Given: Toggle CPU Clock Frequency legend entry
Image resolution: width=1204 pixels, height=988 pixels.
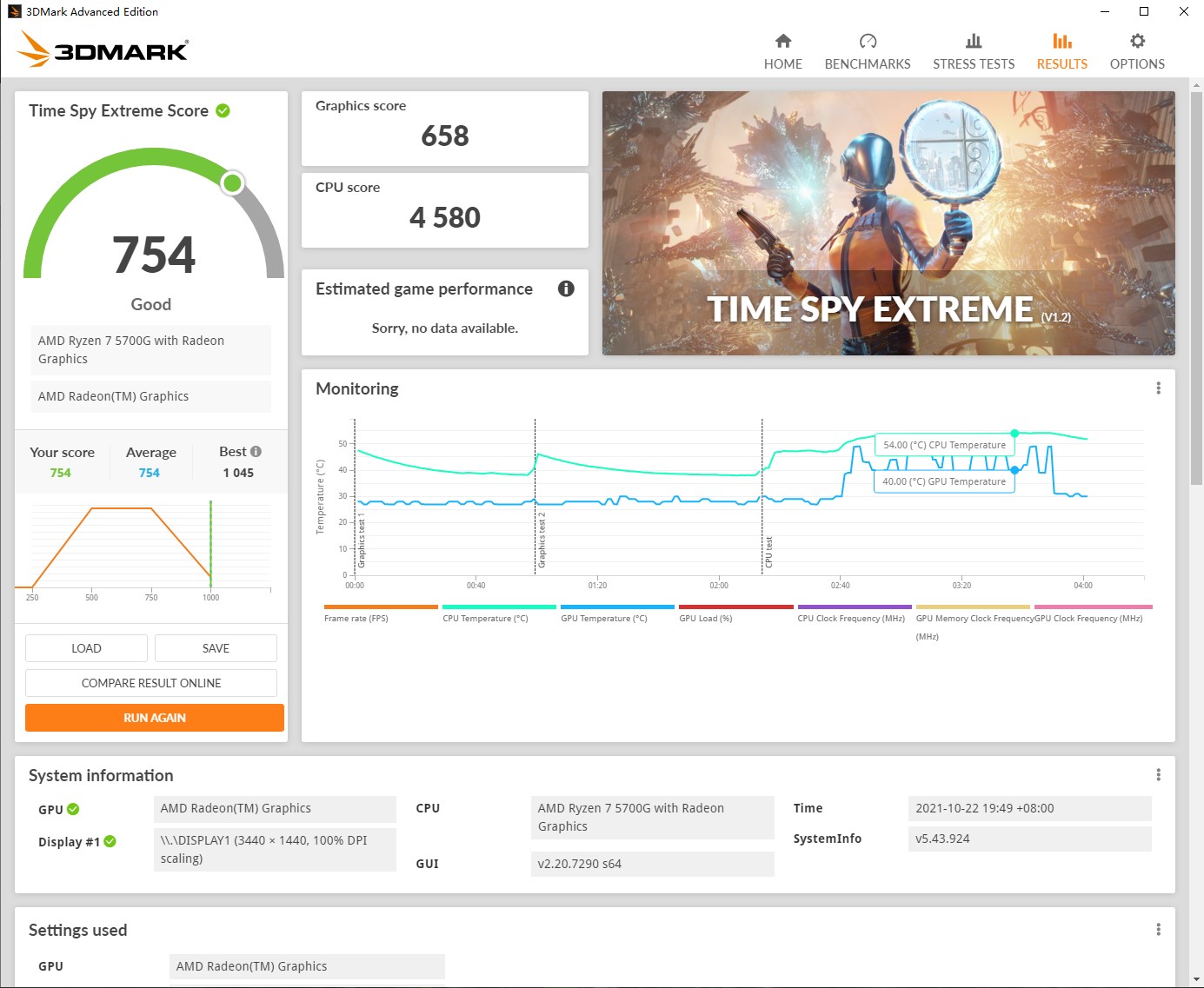Looking at the screenshot, I should point(855,613).
